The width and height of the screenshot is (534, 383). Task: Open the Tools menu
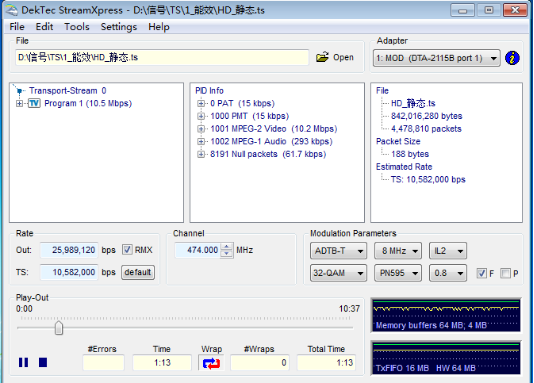click(x=77, y=27)
